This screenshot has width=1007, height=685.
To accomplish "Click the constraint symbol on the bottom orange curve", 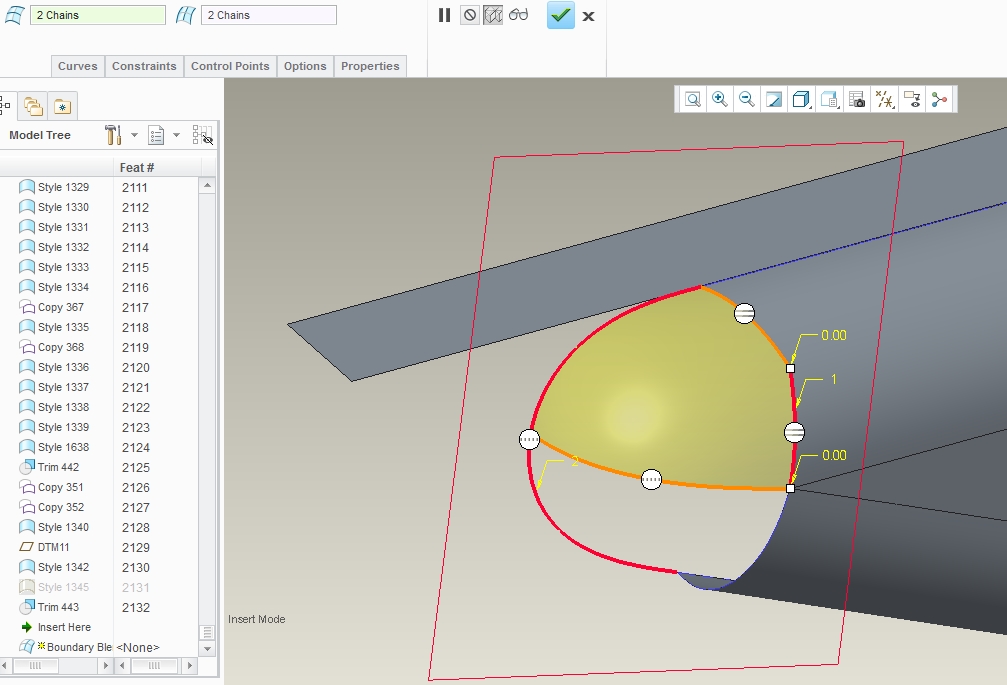I will [651, 479].
